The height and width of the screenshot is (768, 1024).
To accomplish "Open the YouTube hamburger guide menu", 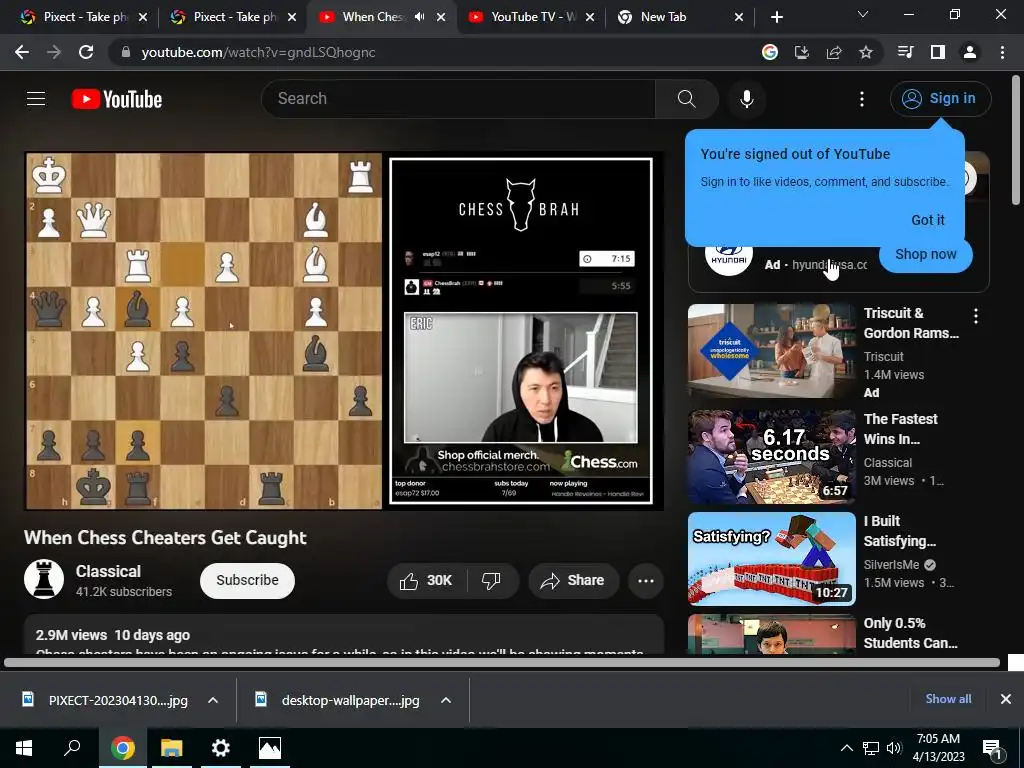I will [36, 99].
